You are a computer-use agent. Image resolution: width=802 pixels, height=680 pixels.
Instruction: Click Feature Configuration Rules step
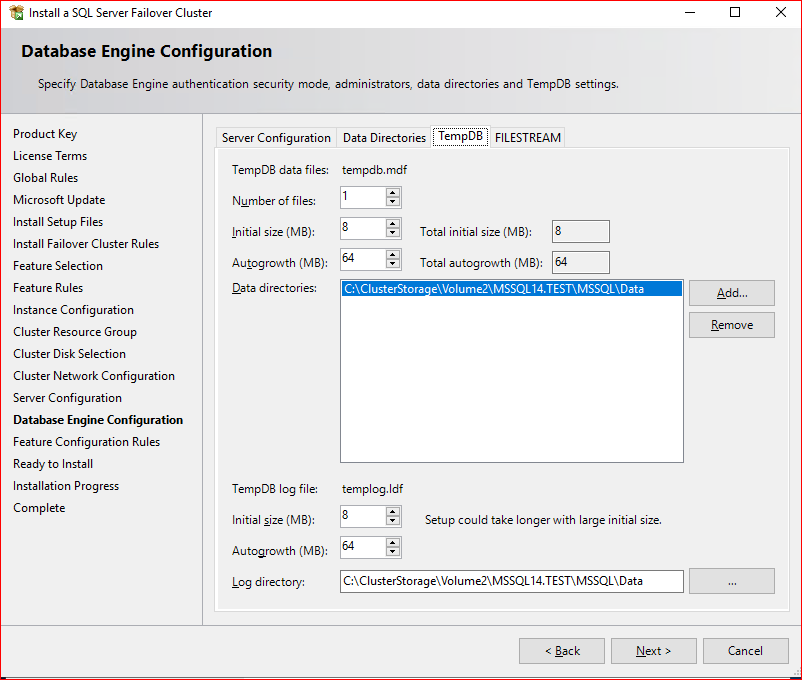[86, 442]
